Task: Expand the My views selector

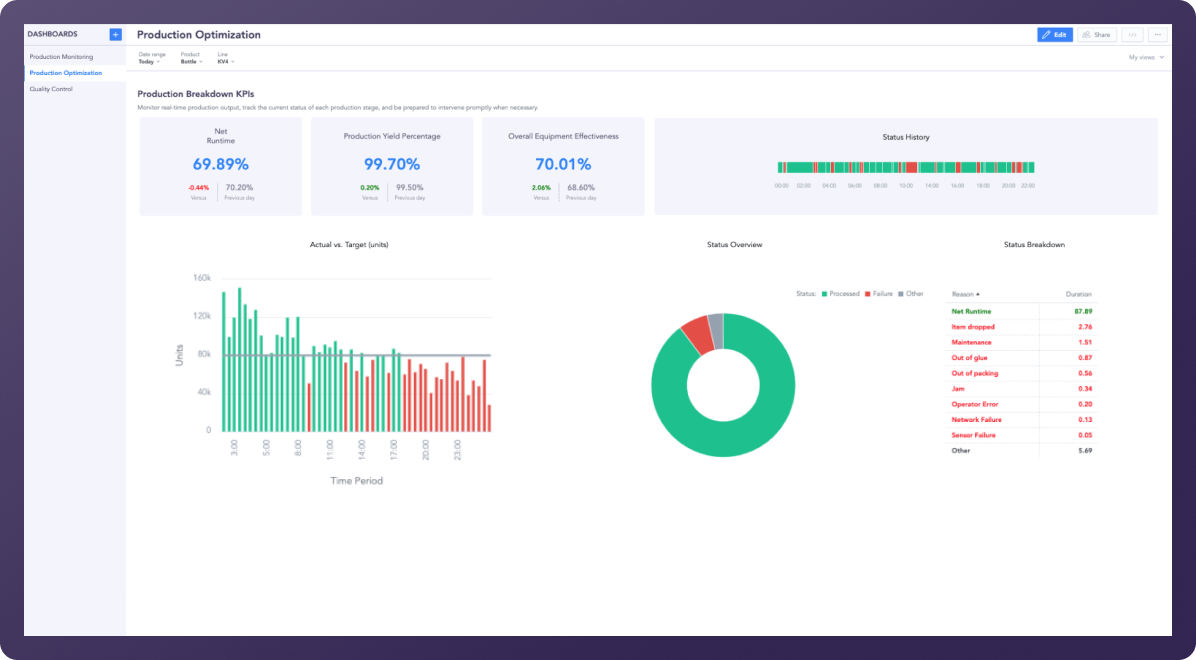Action: point(1141,57)
